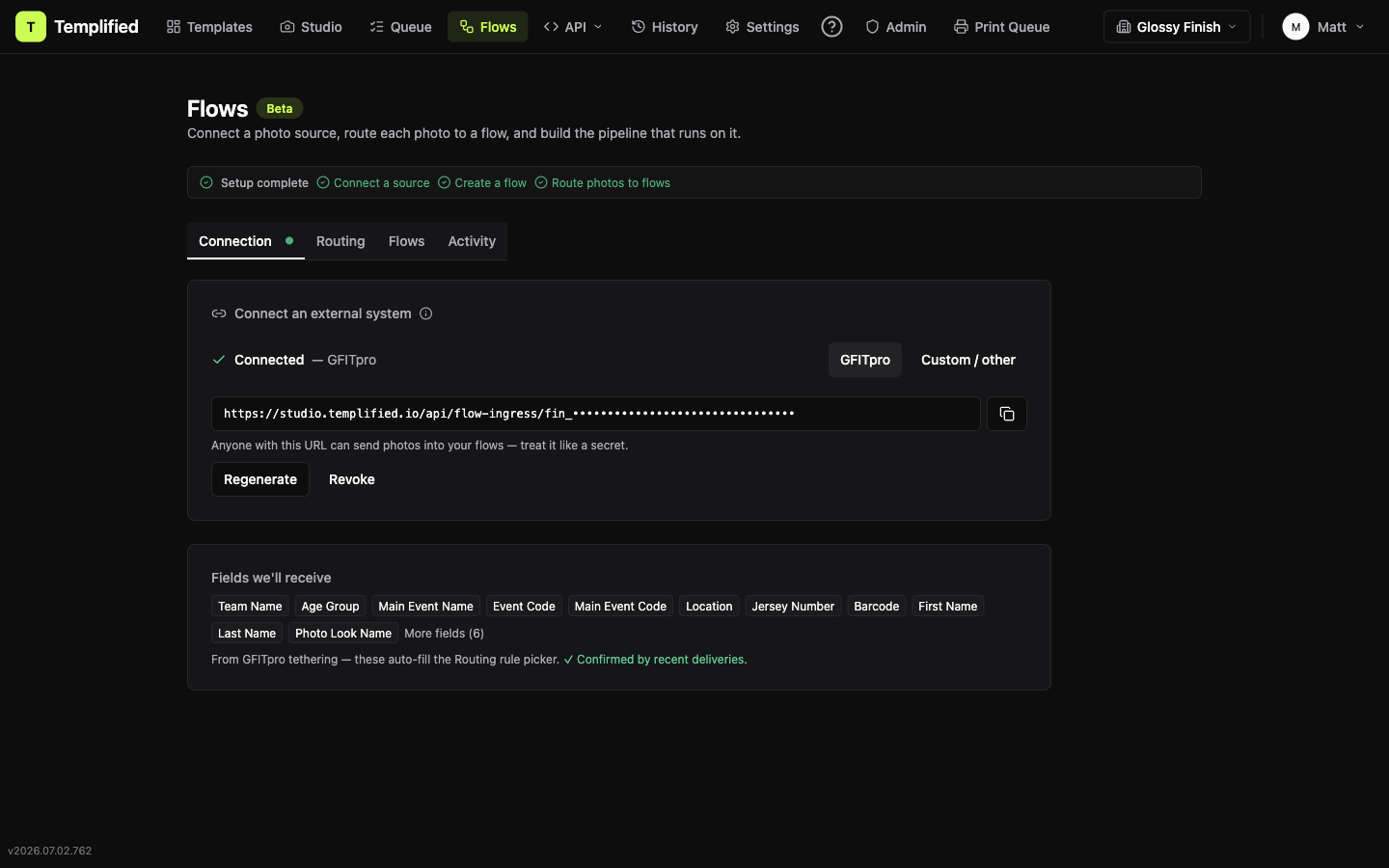Screen dimensions: 1389x868
Task: Click the help question mark icon
Action: (x=831, y=27)
